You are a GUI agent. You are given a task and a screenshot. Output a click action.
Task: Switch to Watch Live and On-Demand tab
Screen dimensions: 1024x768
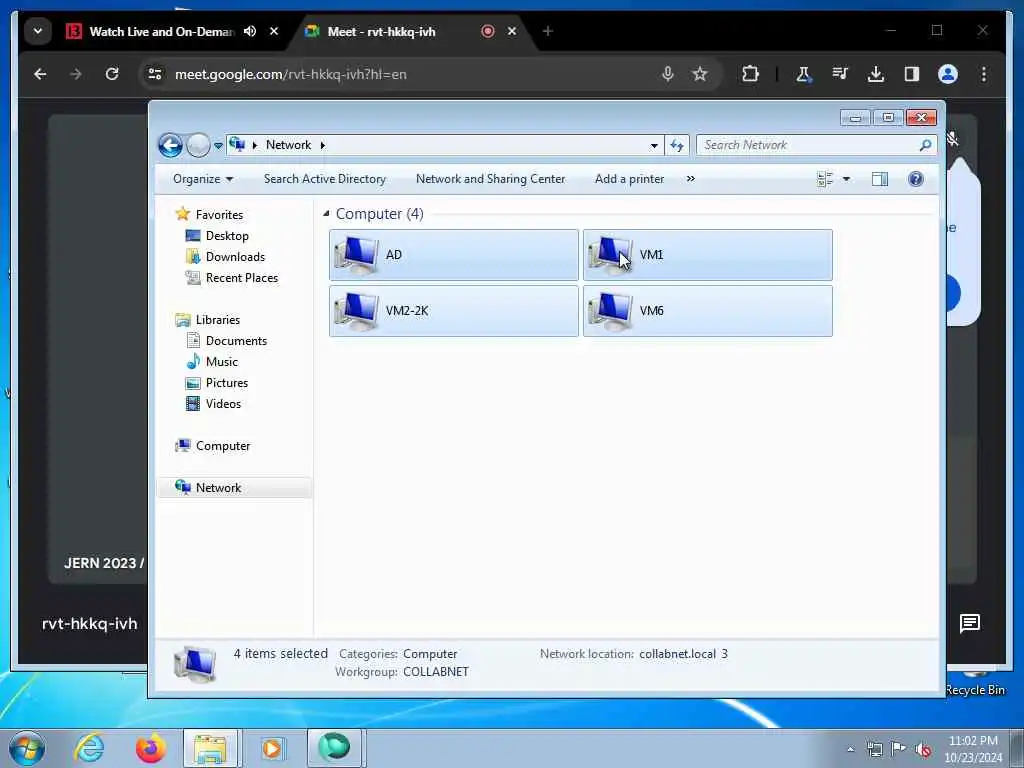pos(161,31)
